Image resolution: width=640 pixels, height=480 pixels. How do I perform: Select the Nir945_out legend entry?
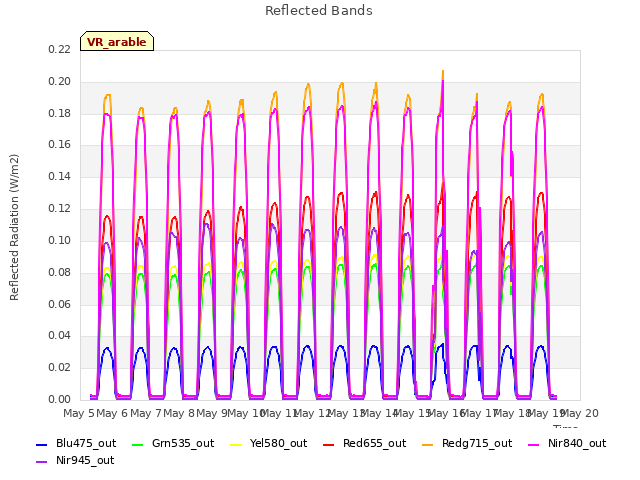[75, 460]
